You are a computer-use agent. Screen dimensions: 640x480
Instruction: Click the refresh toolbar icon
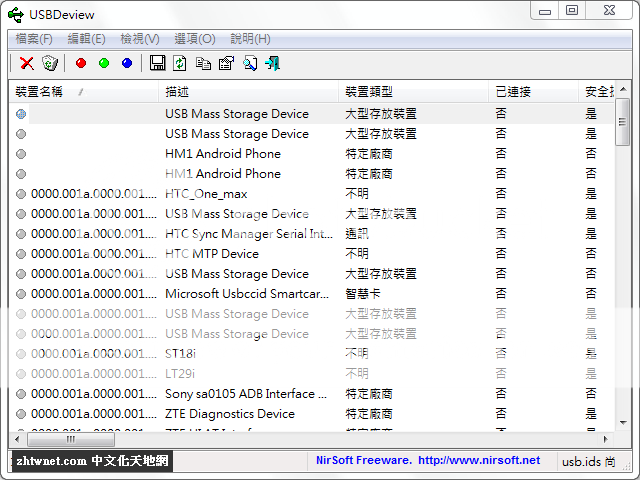(180, 63)
